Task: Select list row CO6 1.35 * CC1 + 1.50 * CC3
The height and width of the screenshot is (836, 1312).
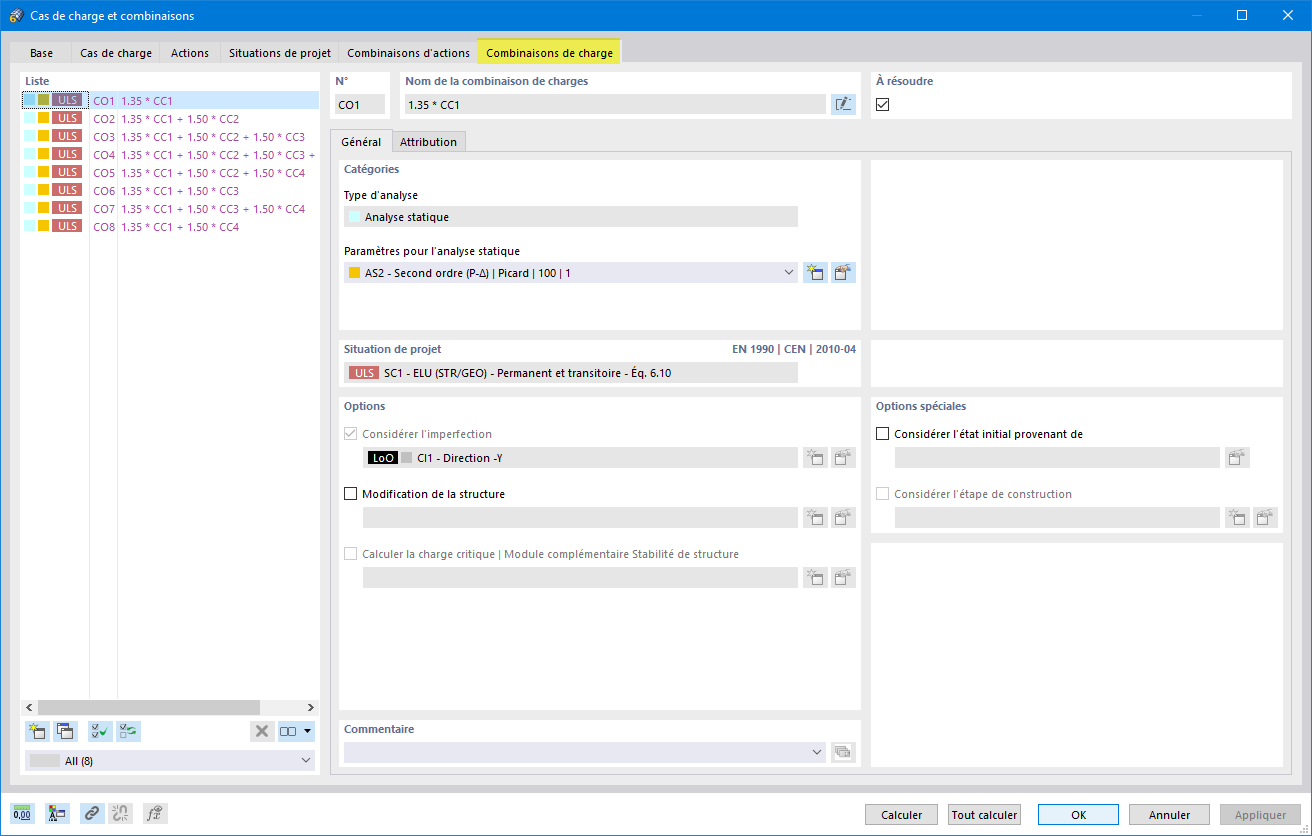Action: point(170,190)
